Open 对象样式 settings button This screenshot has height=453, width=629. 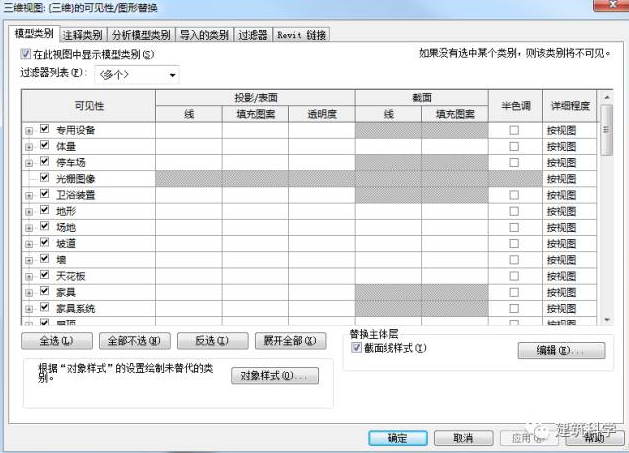[x=274, y=376]
